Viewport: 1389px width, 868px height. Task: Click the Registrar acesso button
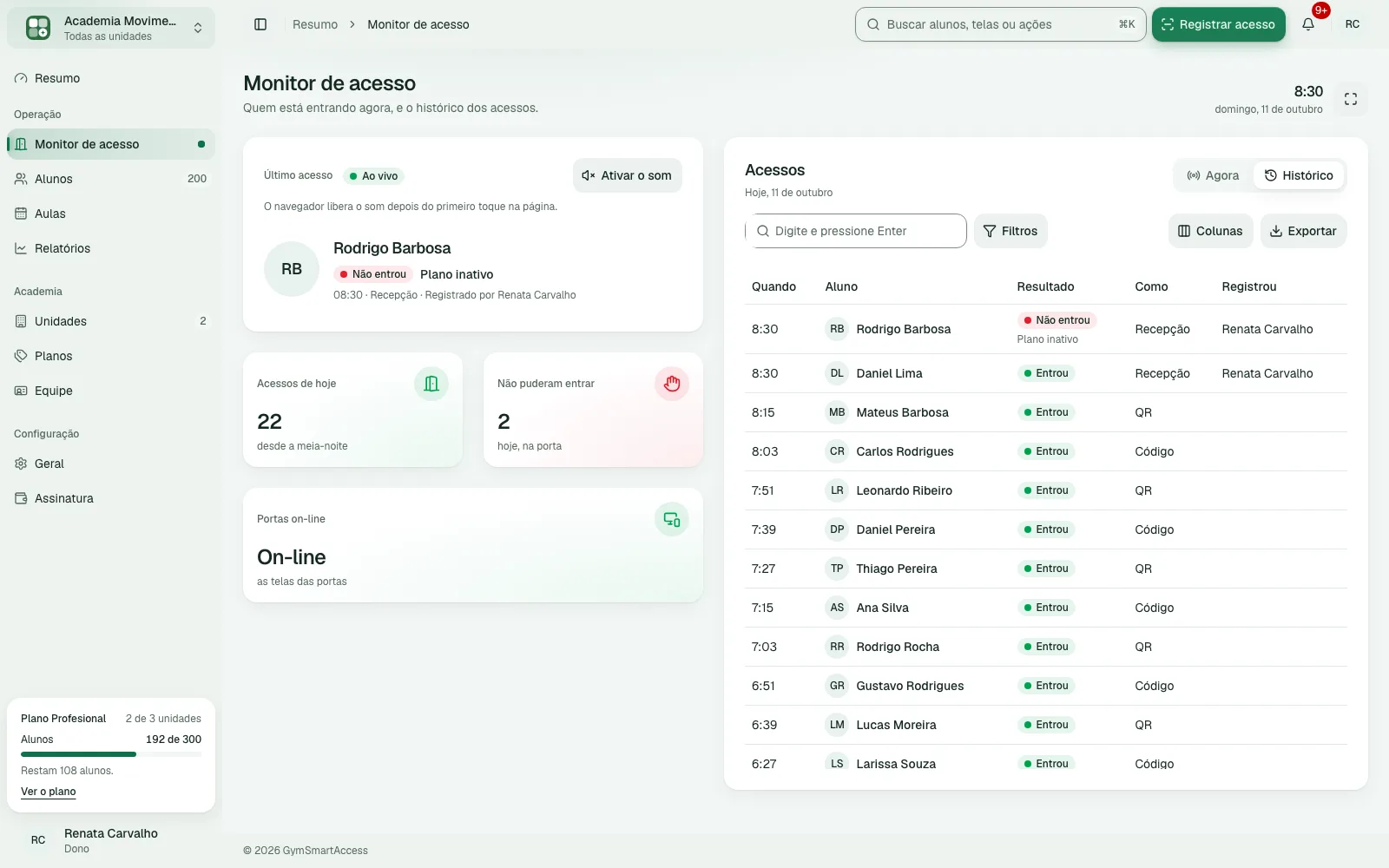pyautogui.click(x=1219, y=24)
